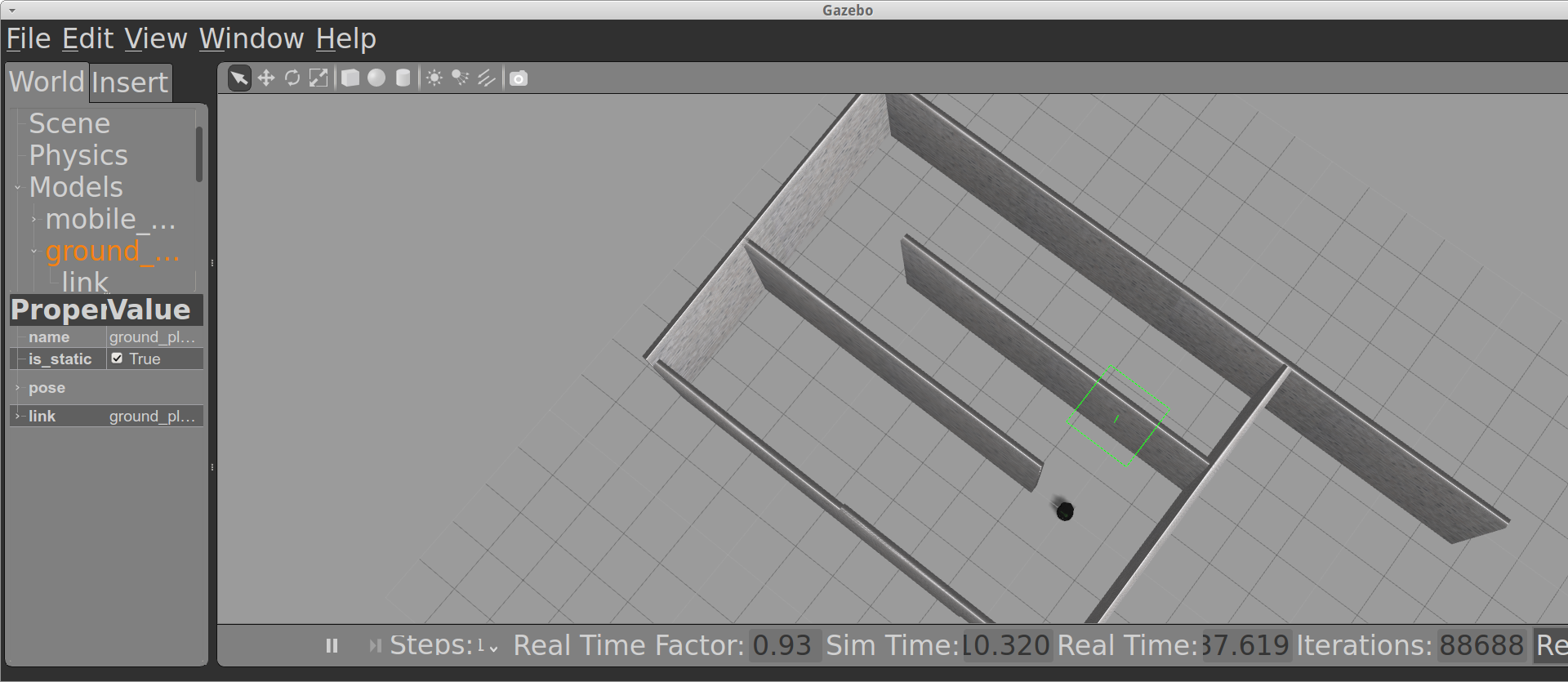Pause the simulation
Viewport: 1568px width, 682px height.
tap(332, 646)
